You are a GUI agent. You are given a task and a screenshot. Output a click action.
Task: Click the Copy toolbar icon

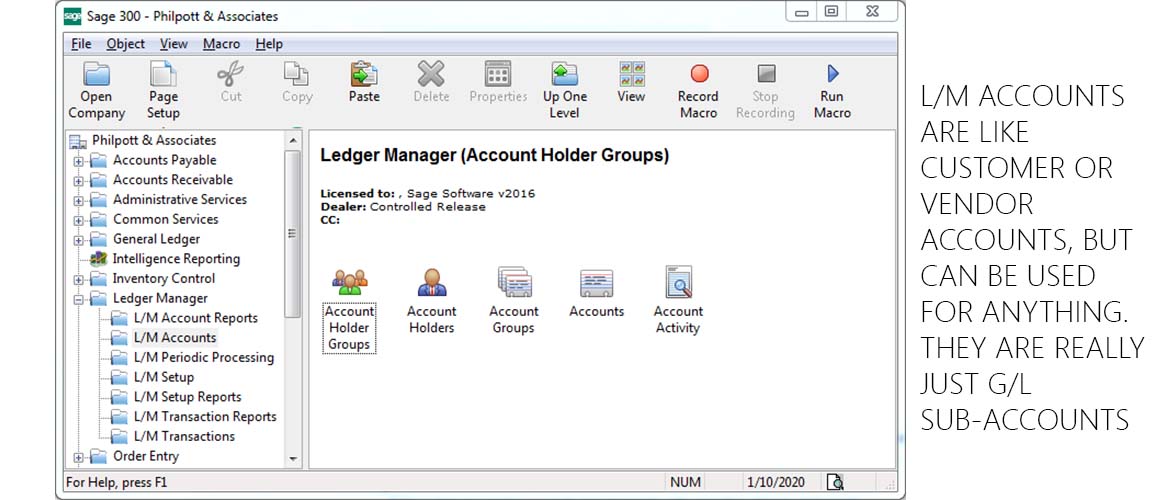297,75
